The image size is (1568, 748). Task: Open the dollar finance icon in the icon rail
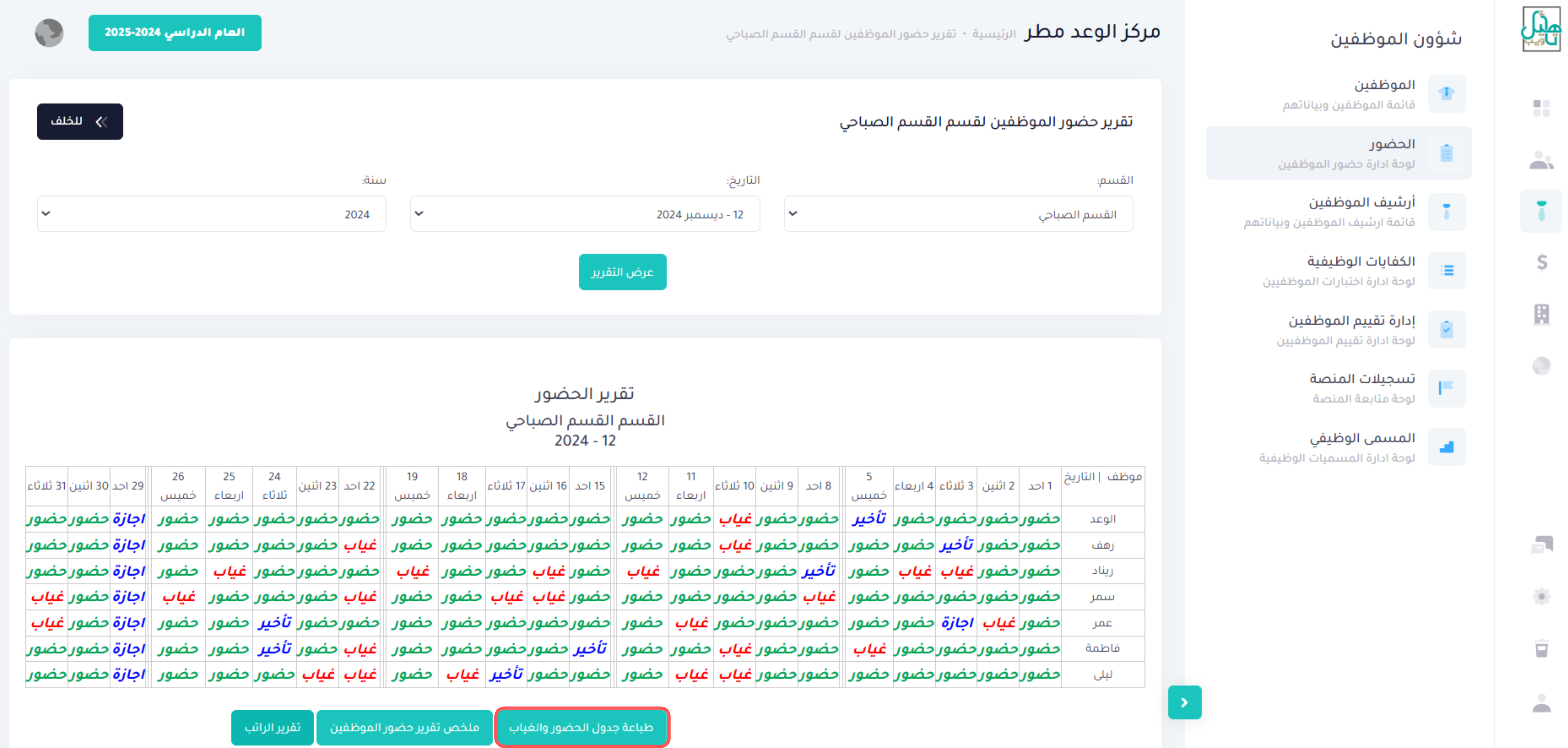pyautogui.click(x=1541, y=262)
